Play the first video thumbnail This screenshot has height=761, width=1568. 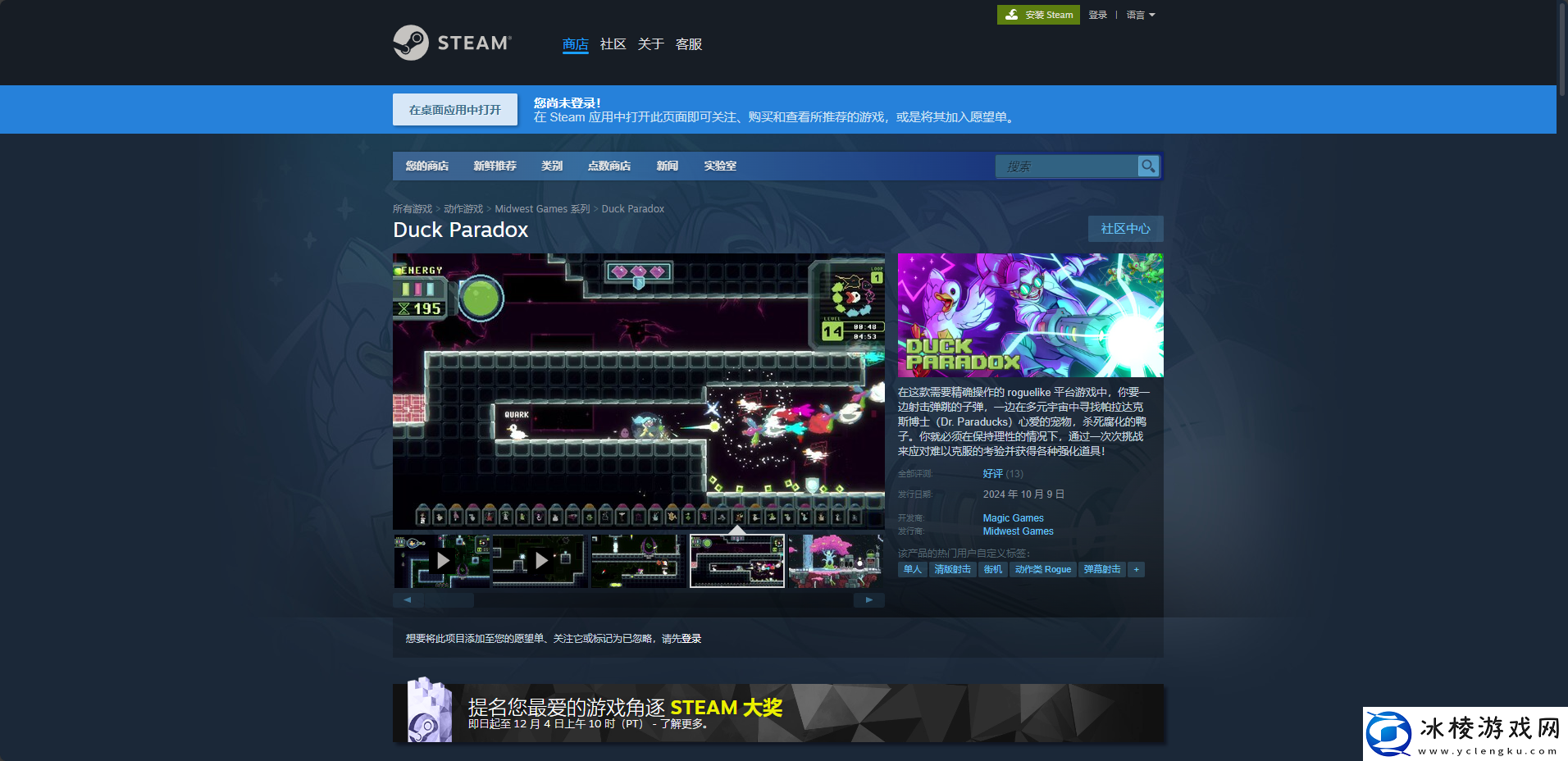point(443,561)
